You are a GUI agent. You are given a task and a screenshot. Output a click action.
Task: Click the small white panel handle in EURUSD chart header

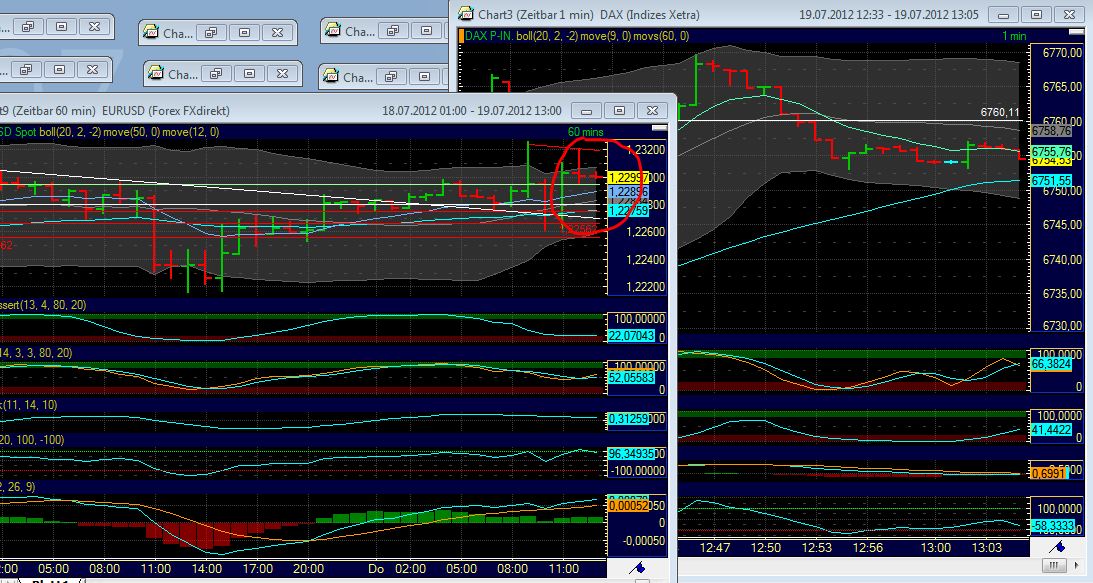[x=659, y=128]
